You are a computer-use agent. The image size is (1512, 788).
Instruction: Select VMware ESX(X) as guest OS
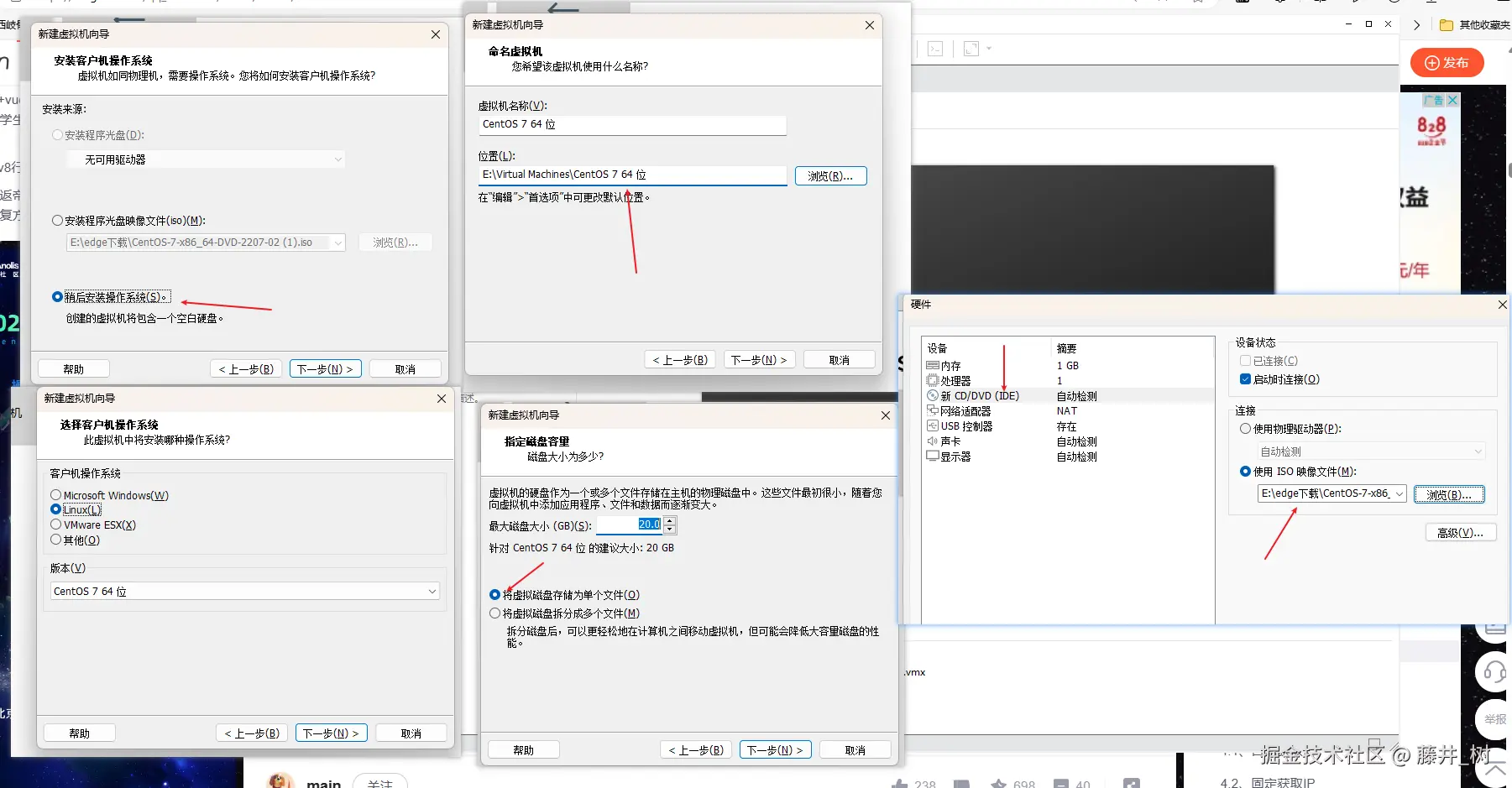(56, 524)
